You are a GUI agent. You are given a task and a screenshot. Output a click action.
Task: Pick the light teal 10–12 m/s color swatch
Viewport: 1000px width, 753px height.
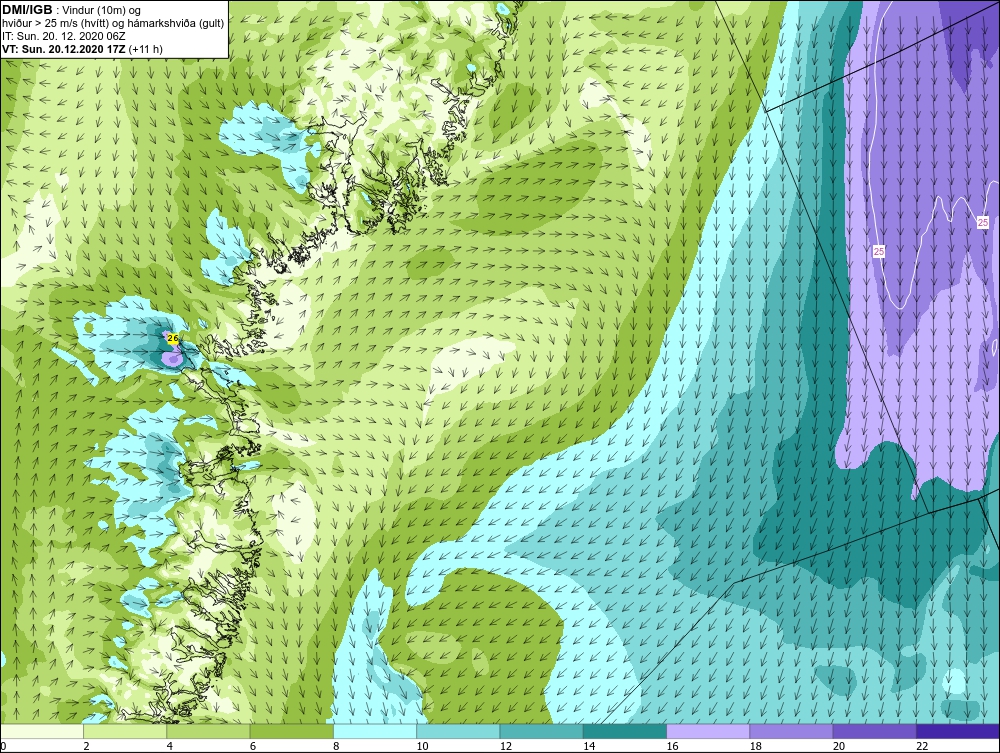pyautogui.click(x=458, y=731)
